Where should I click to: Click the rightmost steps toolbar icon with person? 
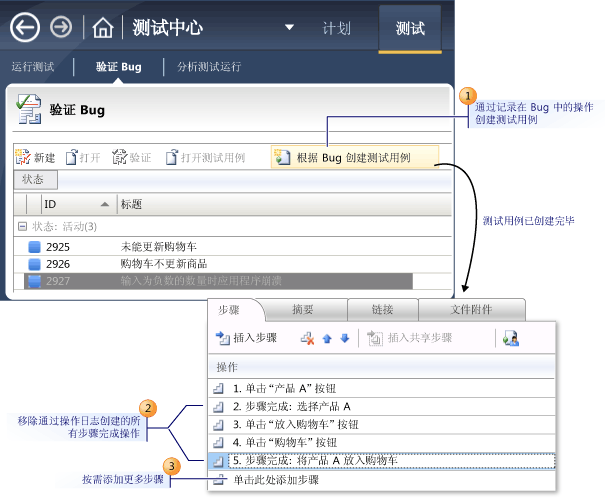click(511, 338)
